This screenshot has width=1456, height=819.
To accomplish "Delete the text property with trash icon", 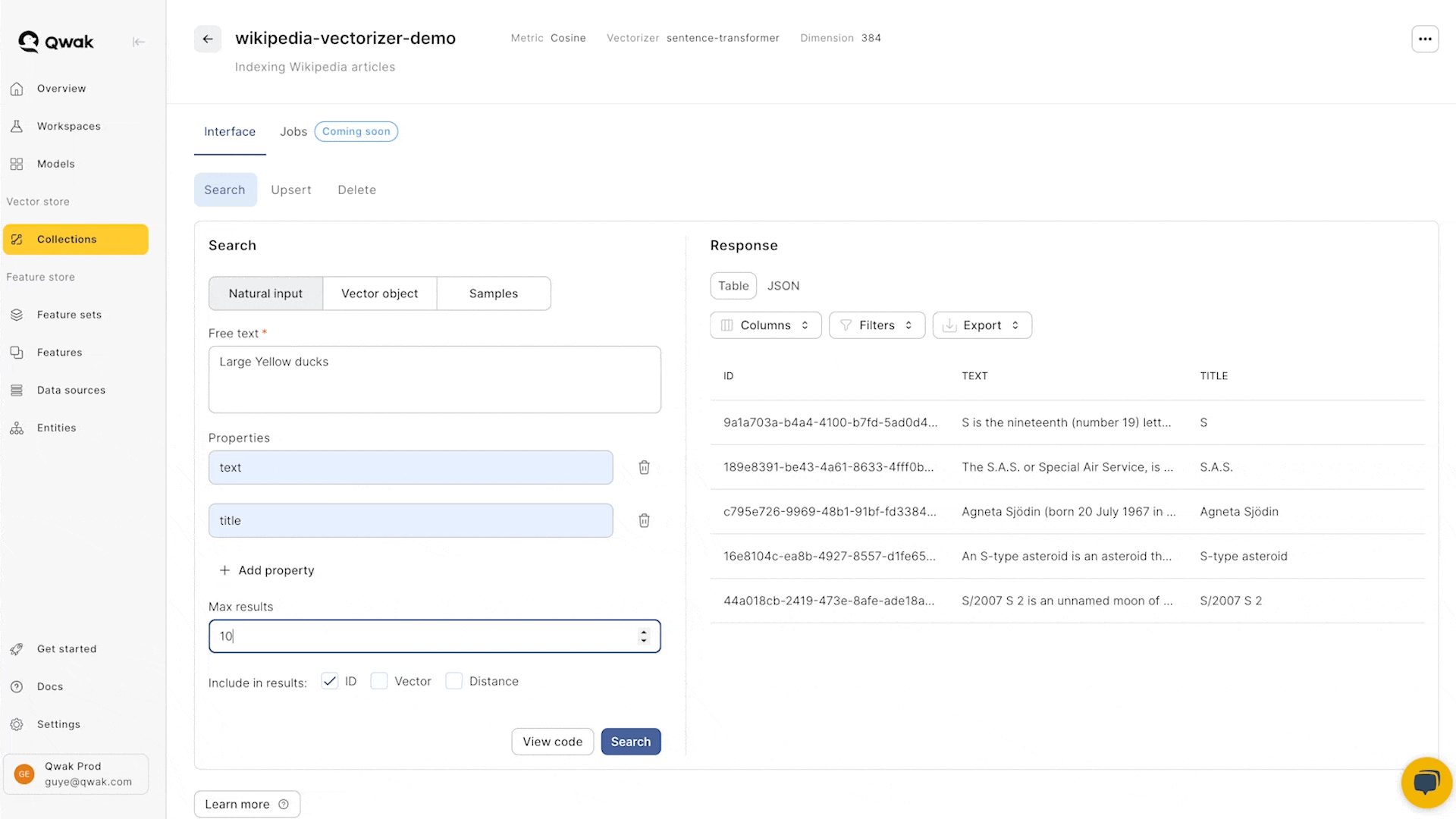I will coord(644,467).
